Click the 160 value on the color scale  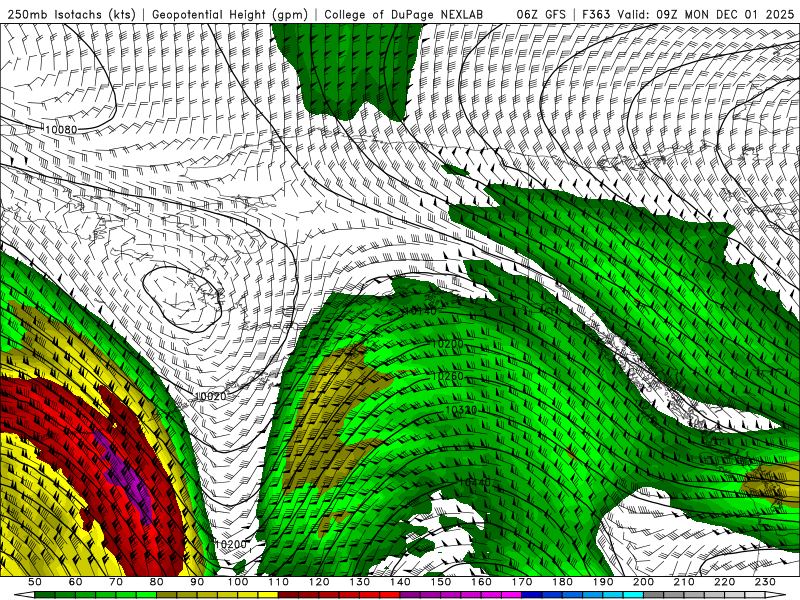[481, 582]
